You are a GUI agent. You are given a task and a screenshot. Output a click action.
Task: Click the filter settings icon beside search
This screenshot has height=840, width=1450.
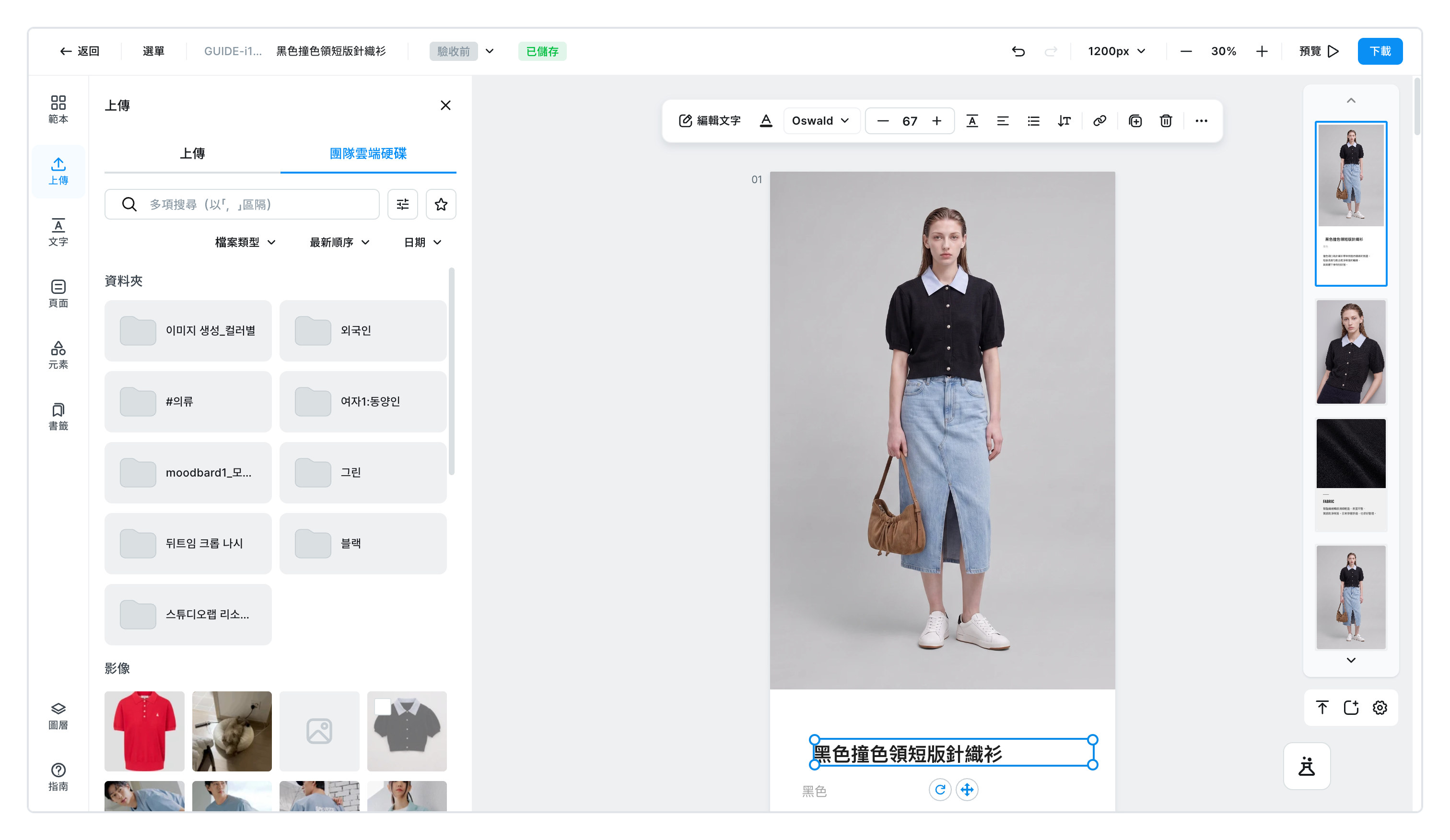coord(403,204)
